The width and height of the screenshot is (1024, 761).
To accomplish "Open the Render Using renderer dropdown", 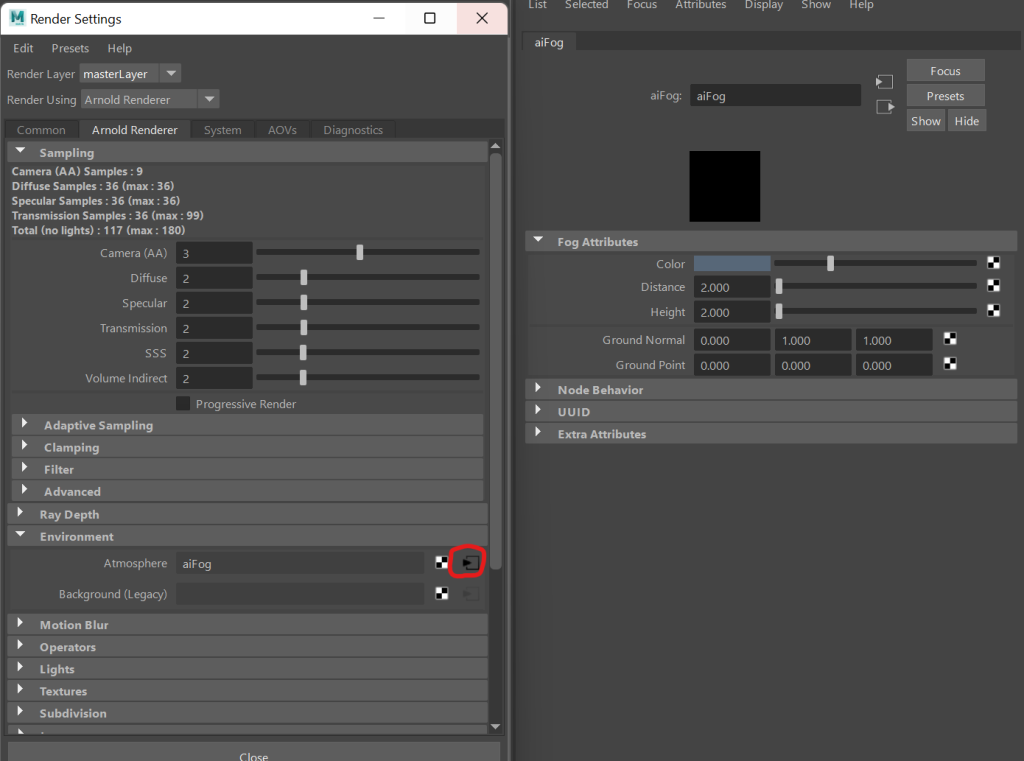I will [x=209, y=99].
